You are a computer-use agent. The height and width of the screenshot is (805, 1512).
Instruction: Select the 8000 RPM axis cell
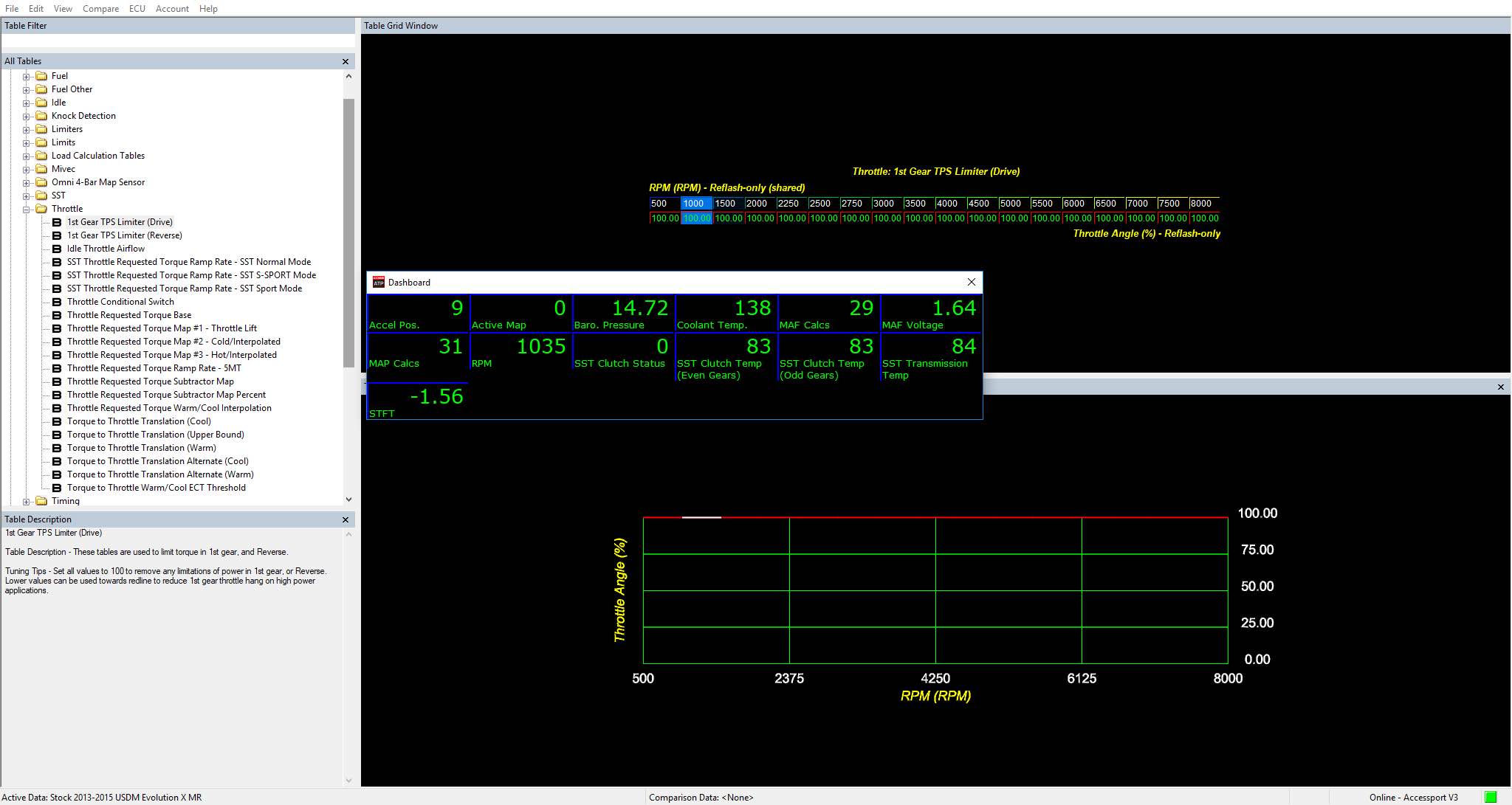pyautogui.click(x=1204, y=204)
